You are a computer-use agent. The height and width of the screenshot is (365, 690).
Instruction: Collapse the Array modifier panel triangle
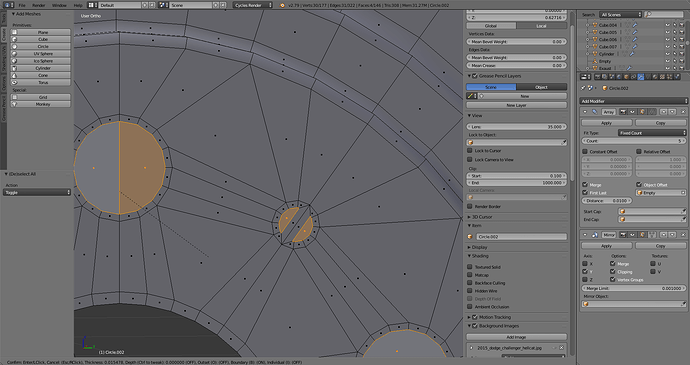585,112
